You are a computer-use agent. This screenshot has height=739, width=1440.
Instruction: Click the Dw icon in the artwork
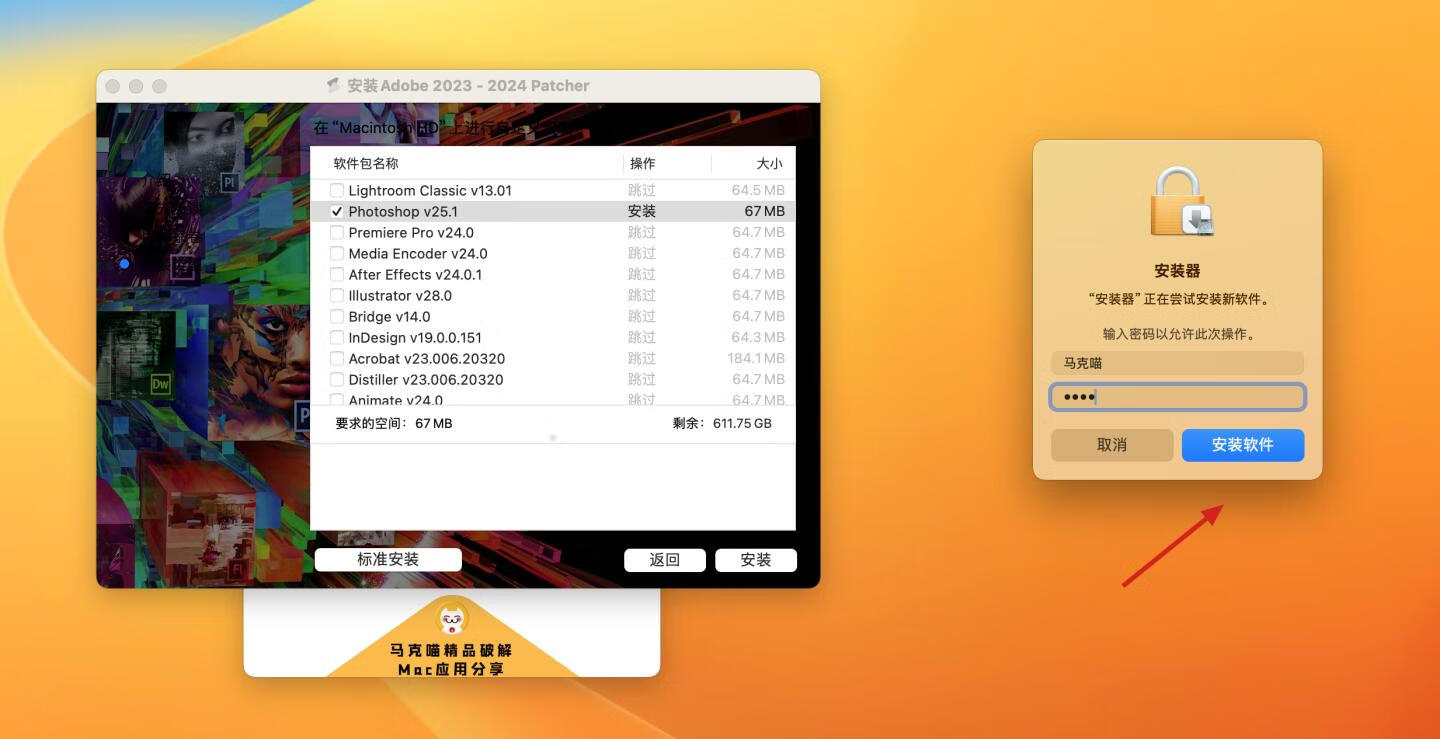160,383
